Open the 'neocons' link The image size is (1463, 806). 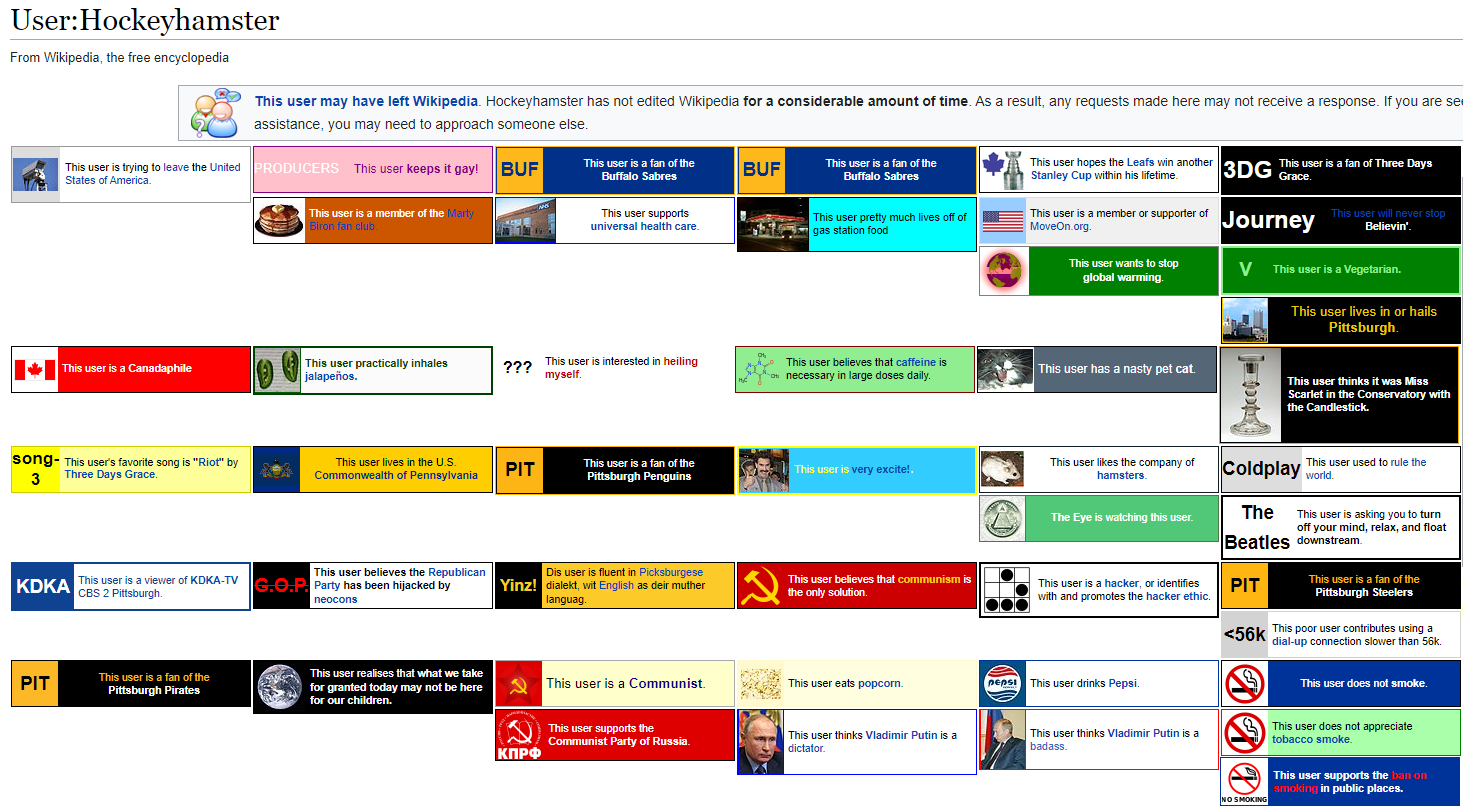pos(336,599)
